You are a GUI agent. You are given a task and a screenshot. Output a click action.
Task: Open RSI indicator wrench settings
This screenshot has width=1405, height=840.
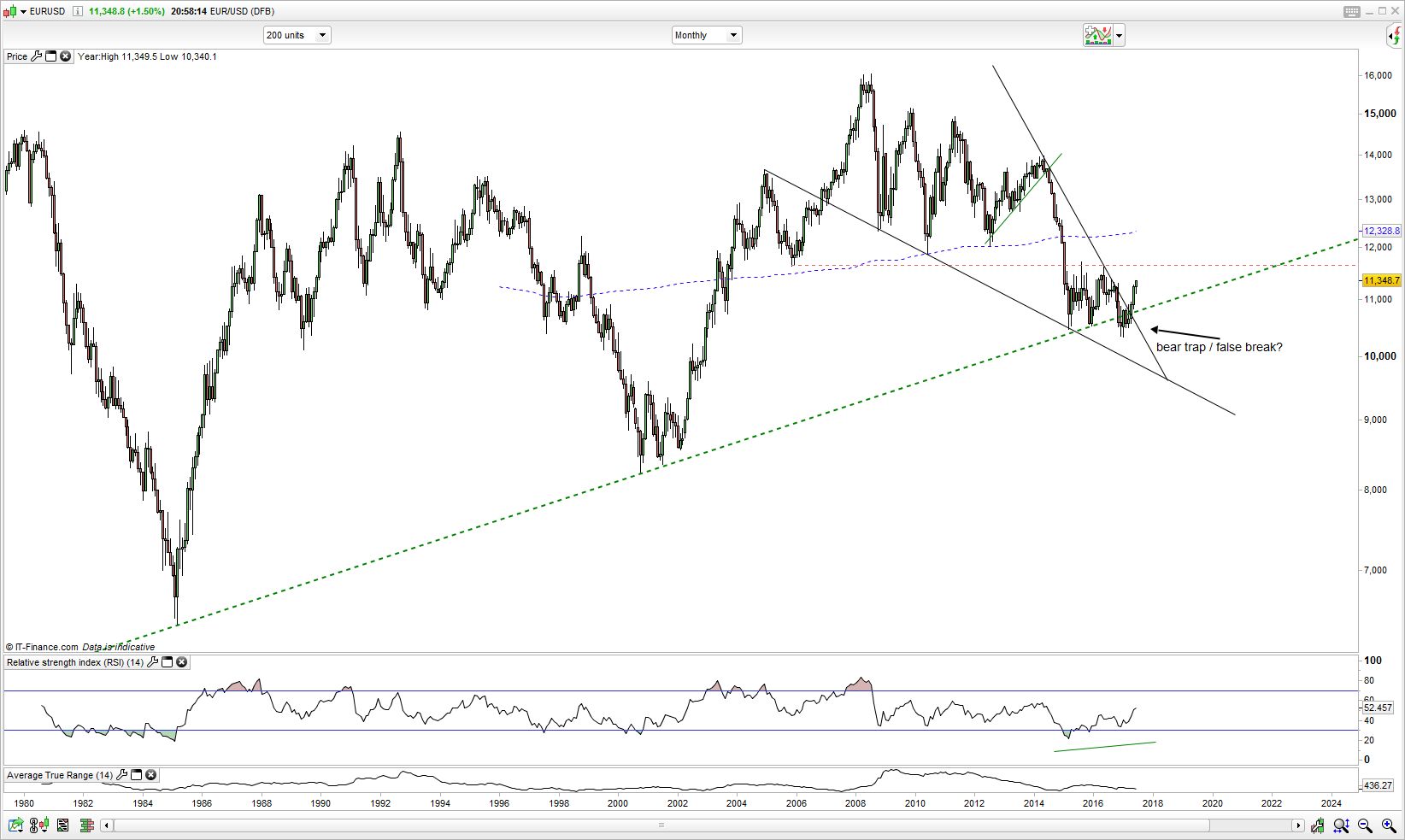[x=153, y=662]
